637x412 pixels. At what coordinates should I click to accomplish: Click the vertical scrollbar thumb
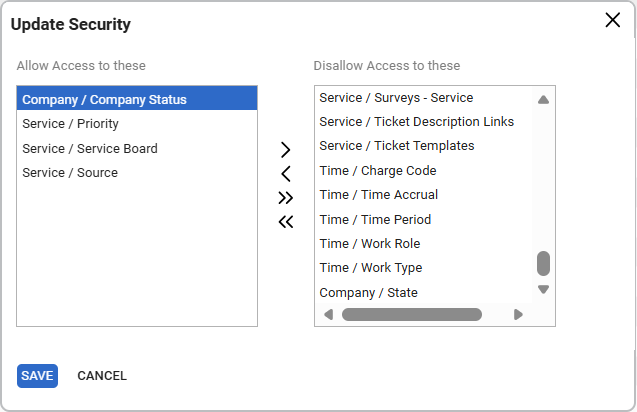point(543,263)
